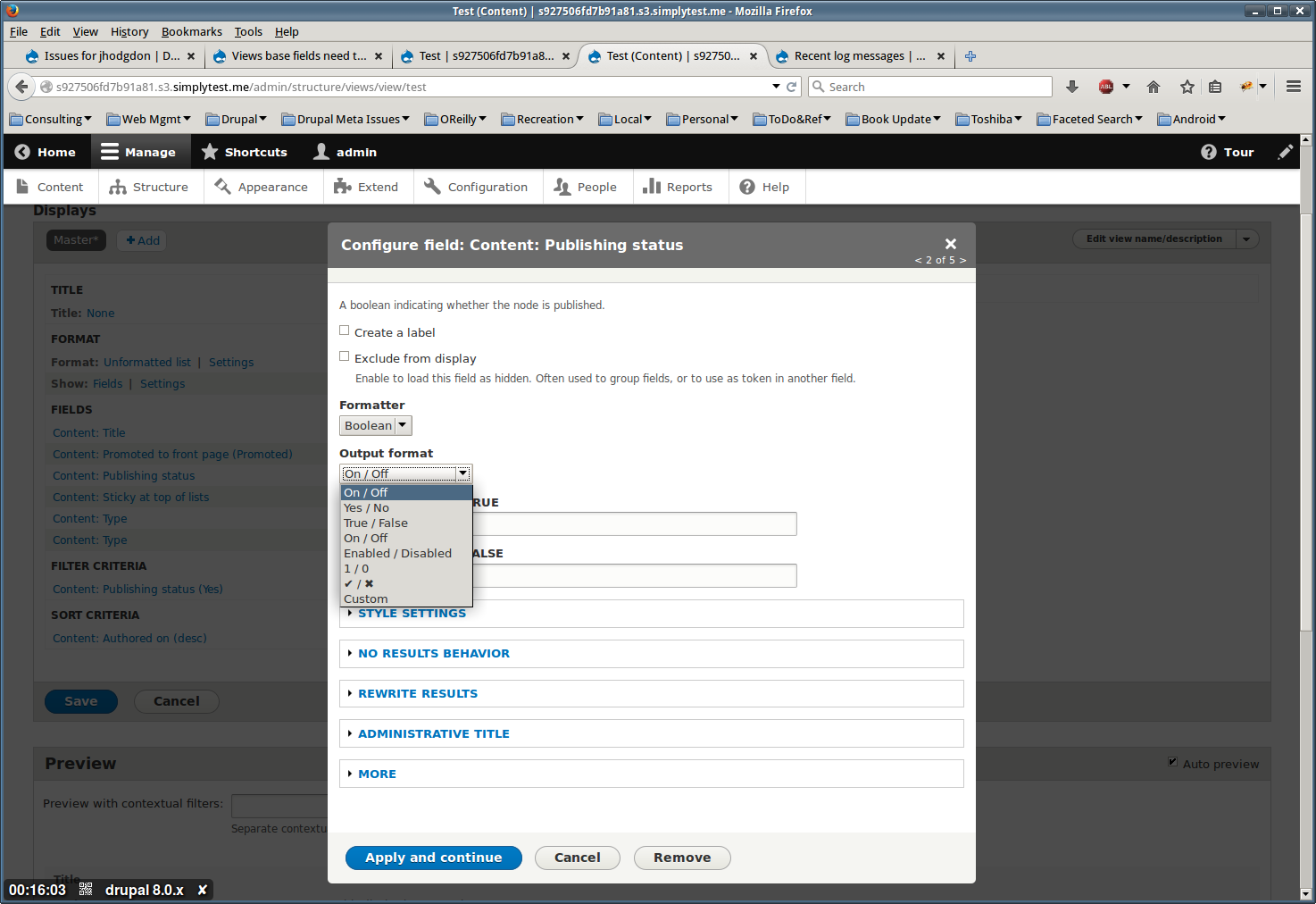Open the People admin icon
Screen dimensions: 1316x904
click(562, 187)
